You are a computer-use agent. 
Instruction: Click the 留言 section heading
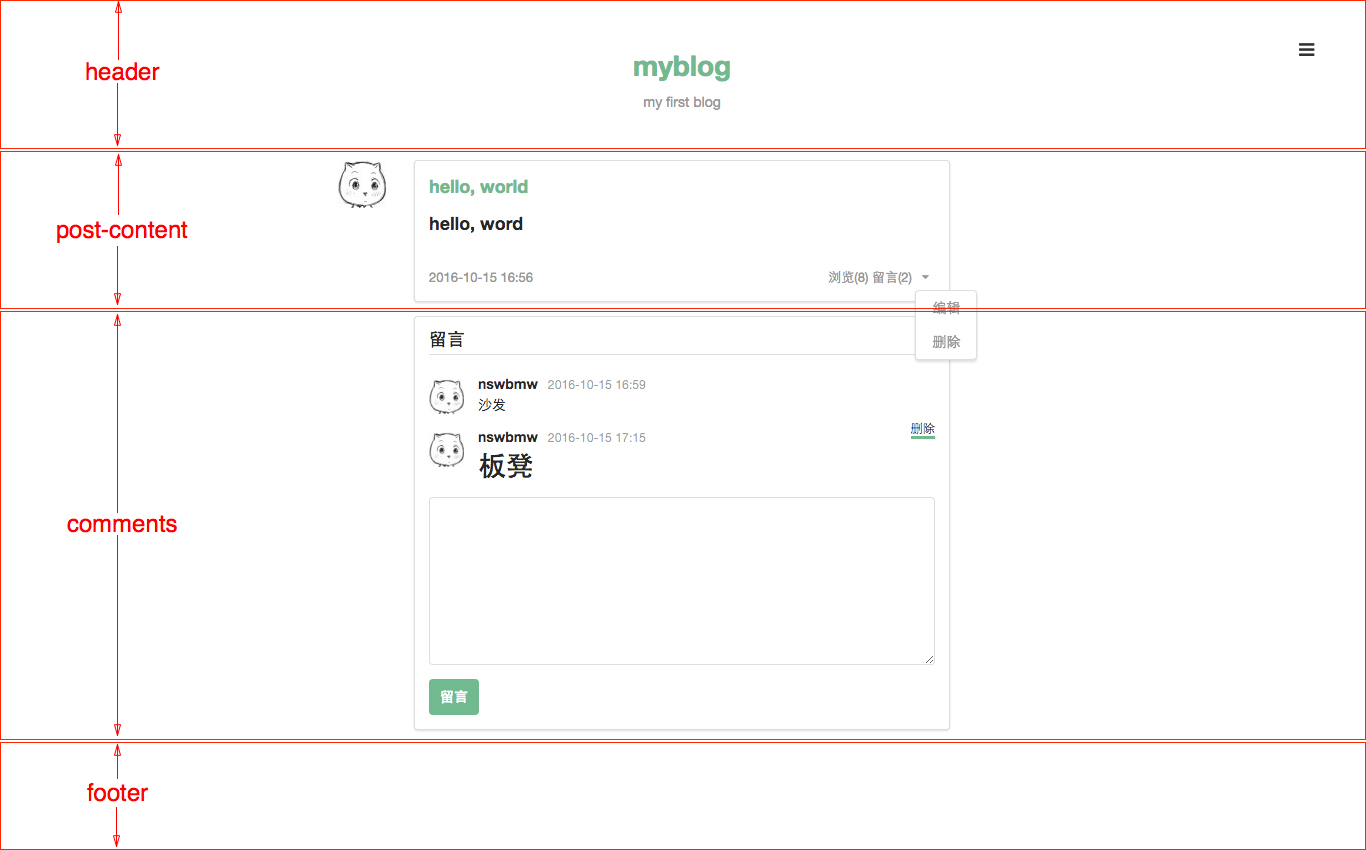[447, 340]
